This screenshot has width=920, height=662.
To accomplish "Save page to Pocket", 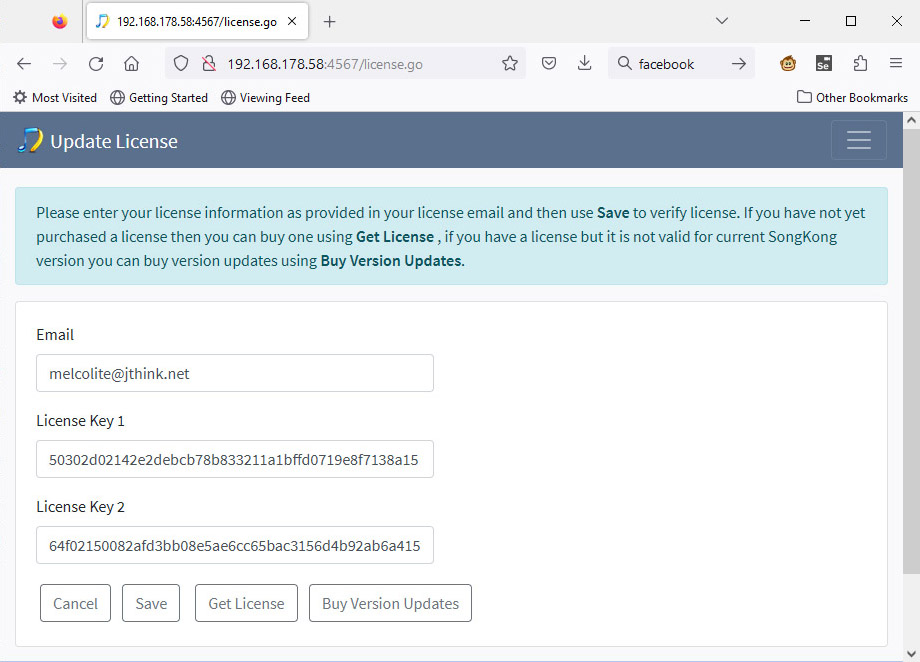I will [549, 63].
